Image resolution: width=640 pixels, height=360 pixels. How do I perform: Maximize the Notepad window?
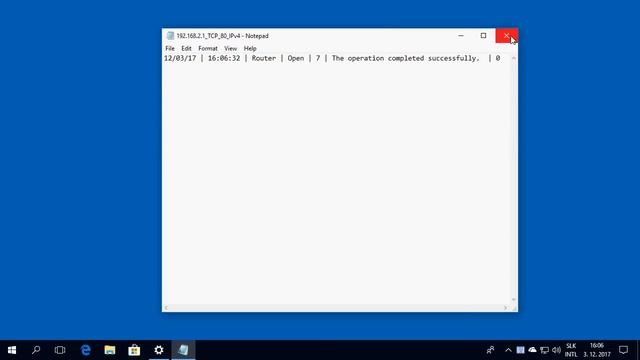483,36
